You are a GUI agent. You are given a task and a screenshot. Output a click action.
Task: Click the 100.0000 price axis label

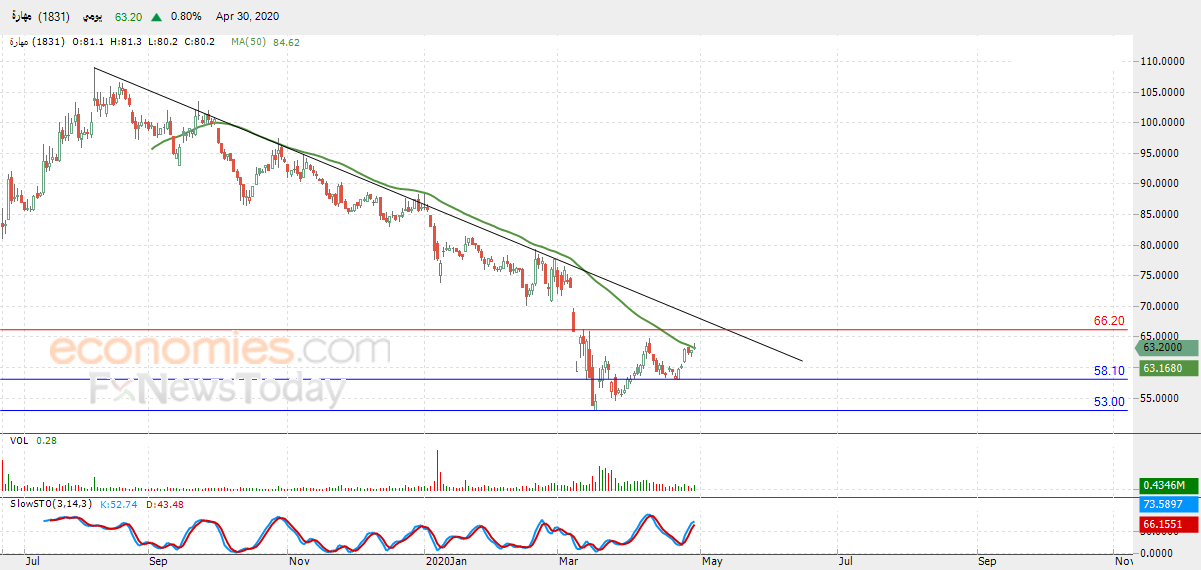(x=1165, y=123)
